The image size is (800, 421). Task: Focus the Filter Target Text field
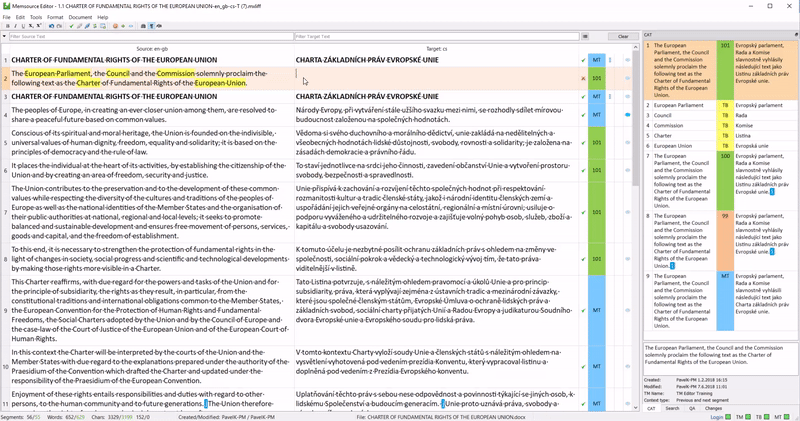pyautogui.click(x=437, y=36)
